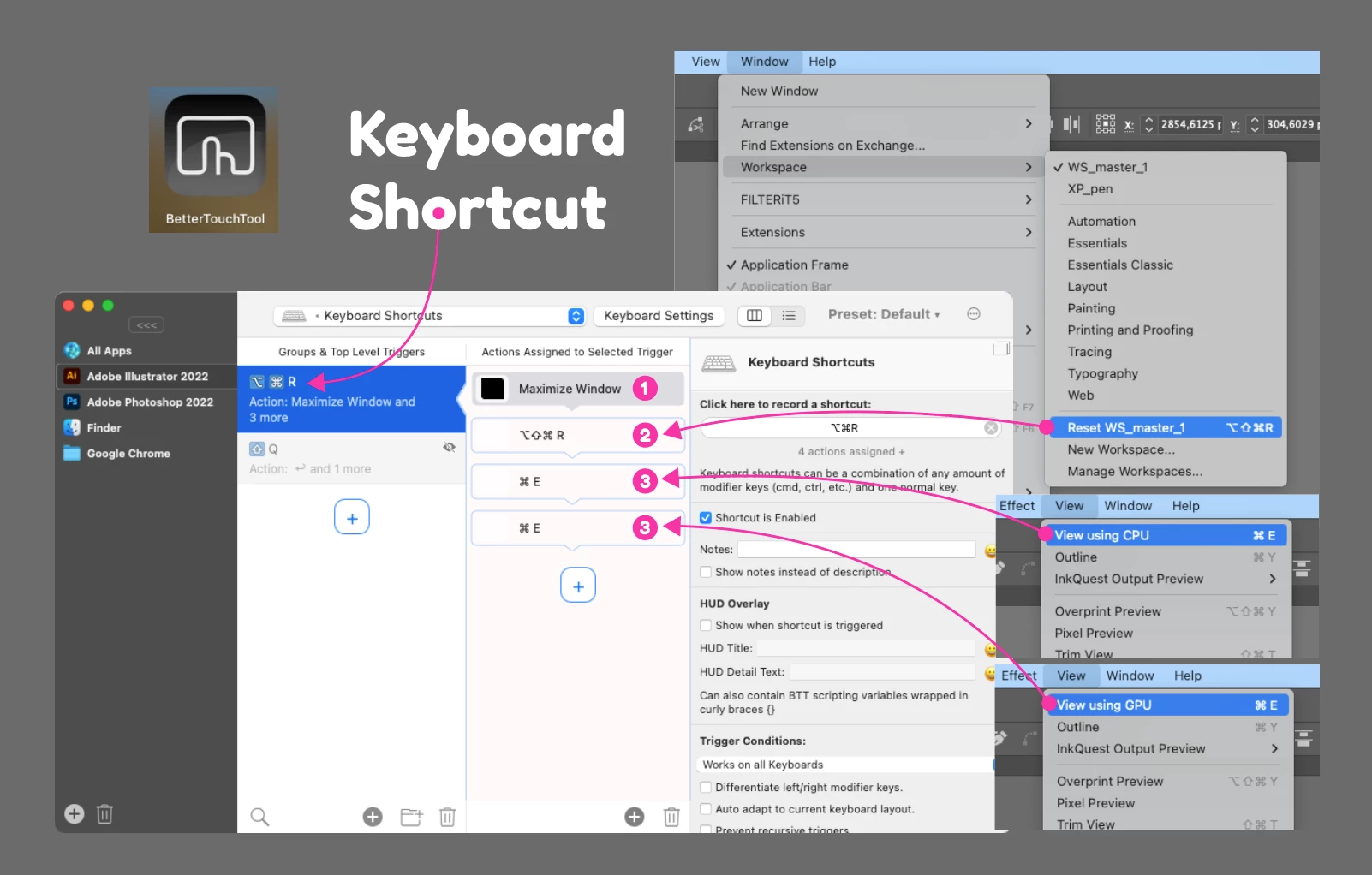Viewport: 1372px width, 875px height.
Task: Choose View using GPU
Action: click(1166, 705)
